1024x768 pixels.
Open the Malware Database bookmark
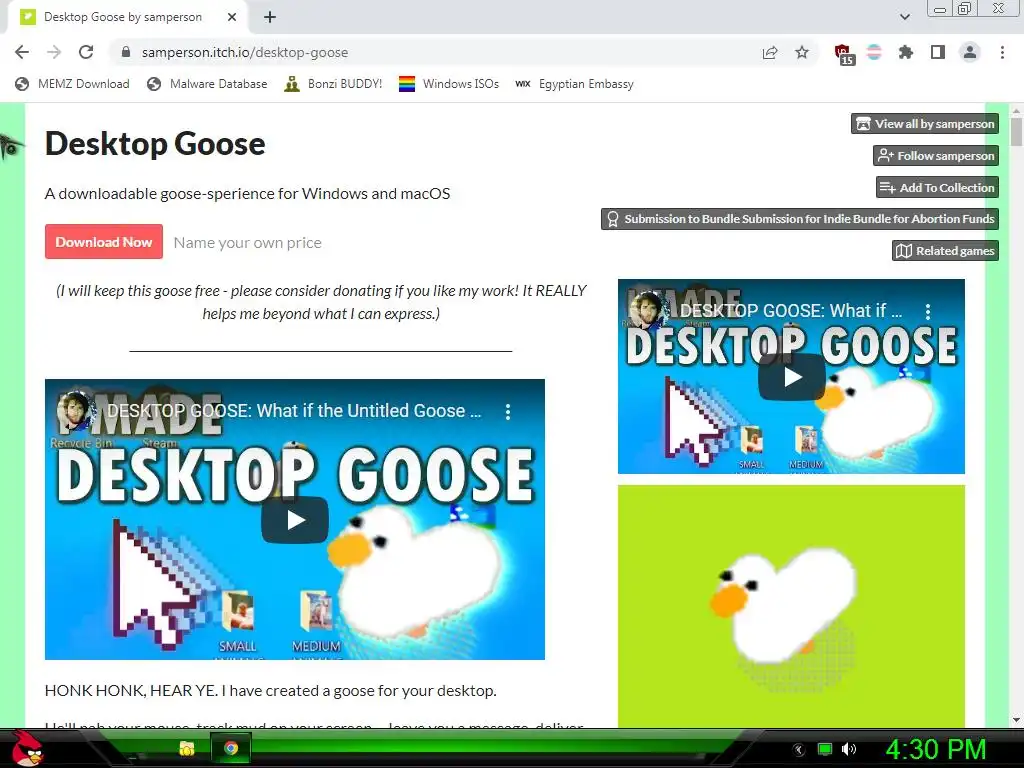pos(208,84)
